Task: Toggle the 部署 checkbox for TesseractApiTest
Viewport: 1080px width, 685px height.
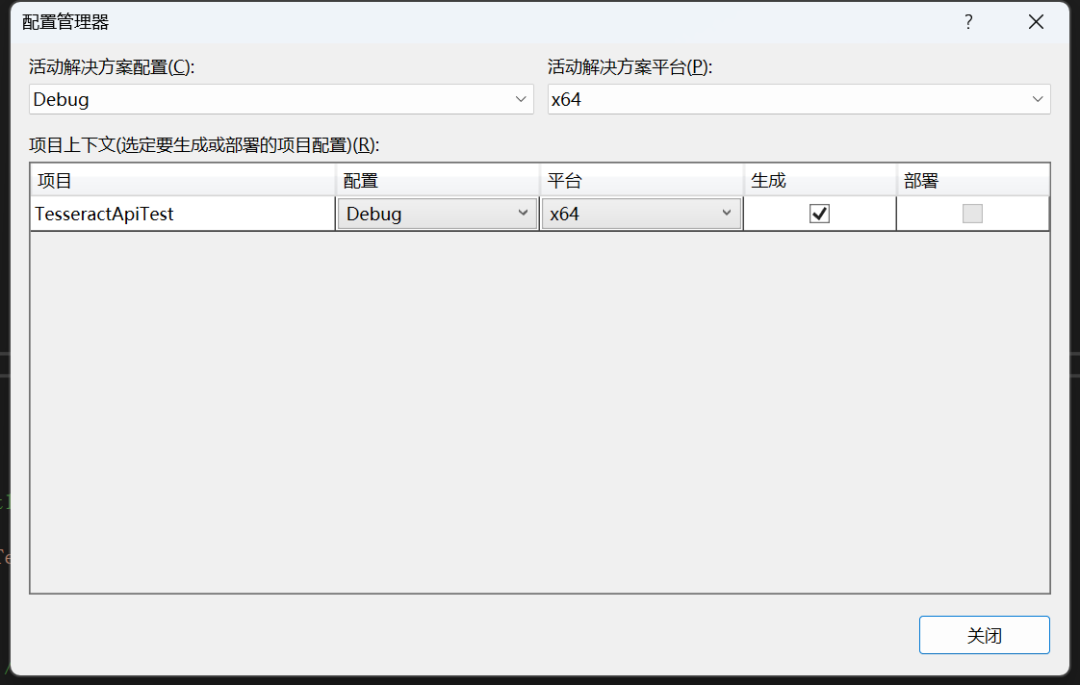Action: pos(973,214)
